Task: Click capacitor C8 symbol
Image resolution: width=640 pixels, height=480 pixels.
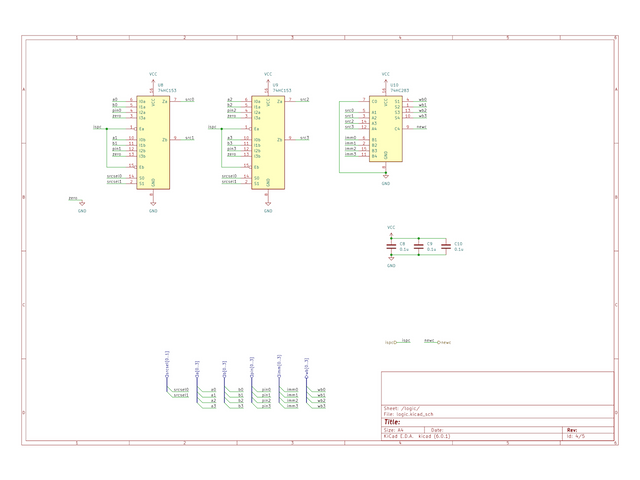Action: pyautogui.click(x=391, y=247)
